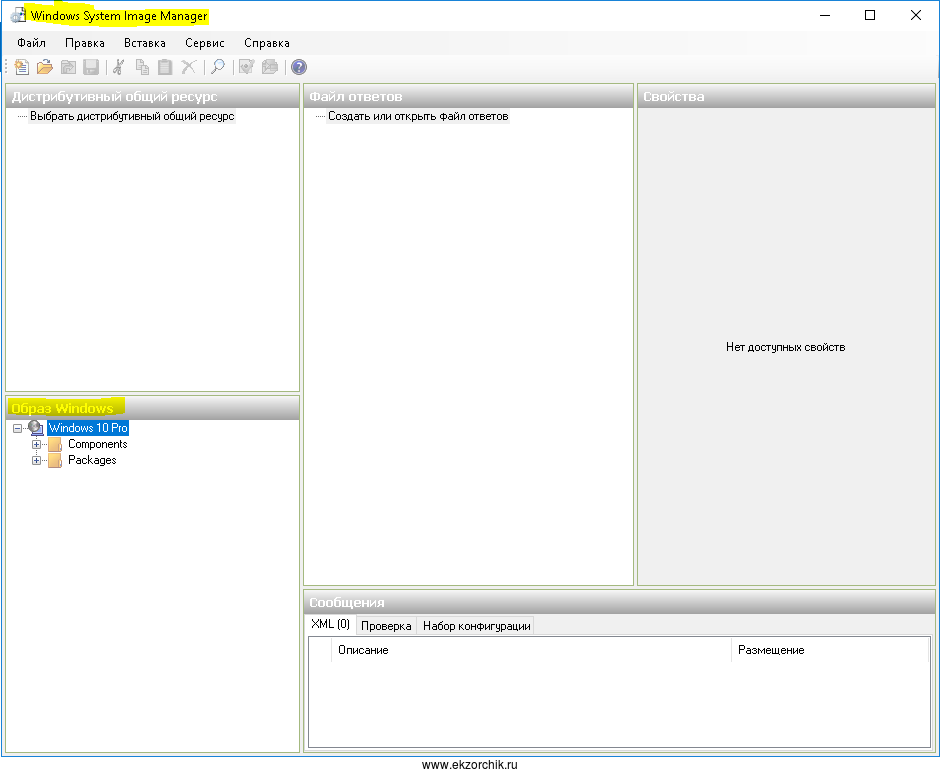Image resolution: width=940 pixels, height=773 pixels.
Task: Select the Components tree item
Action: (98, 444)
